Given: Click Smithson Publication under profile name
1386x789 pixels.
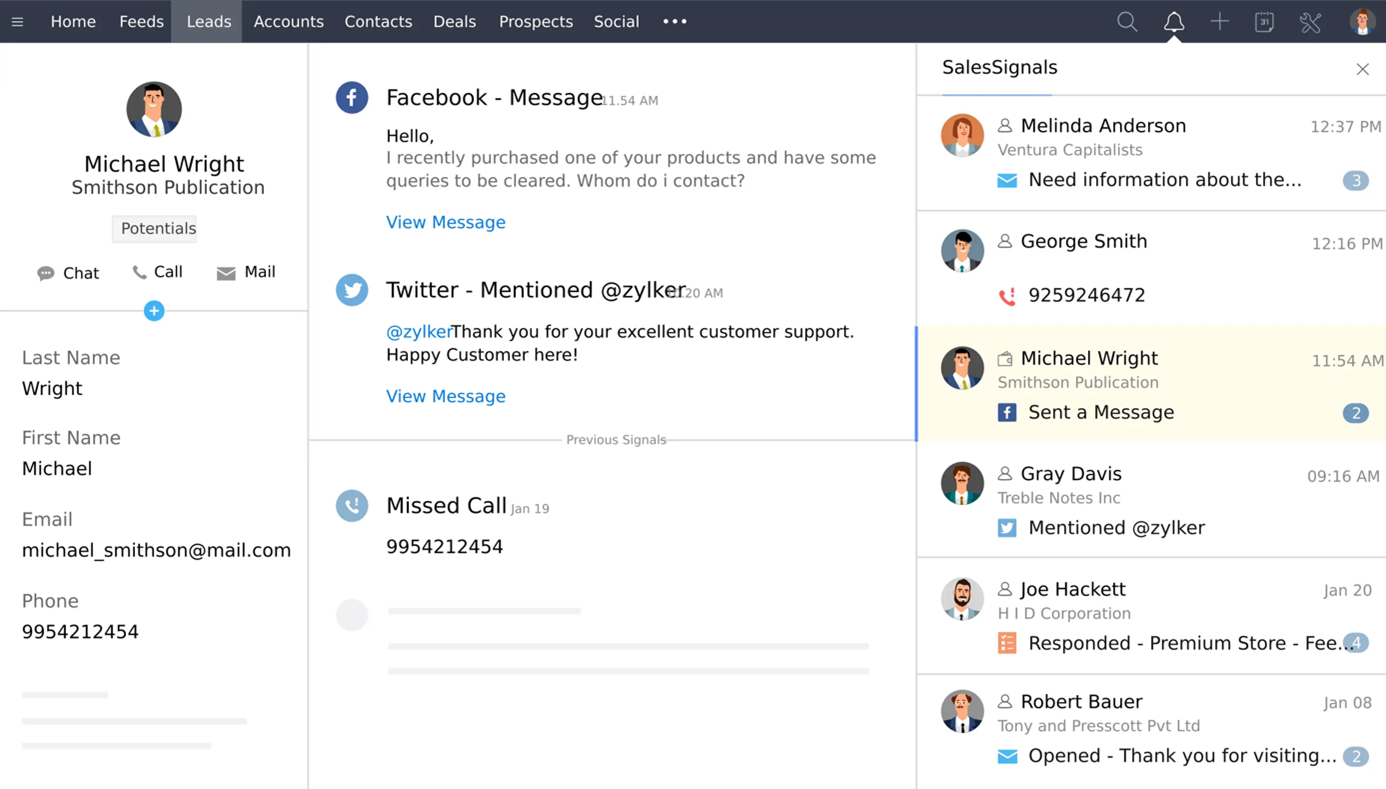Looking at the screenshot, I should [x=168, y=187].
